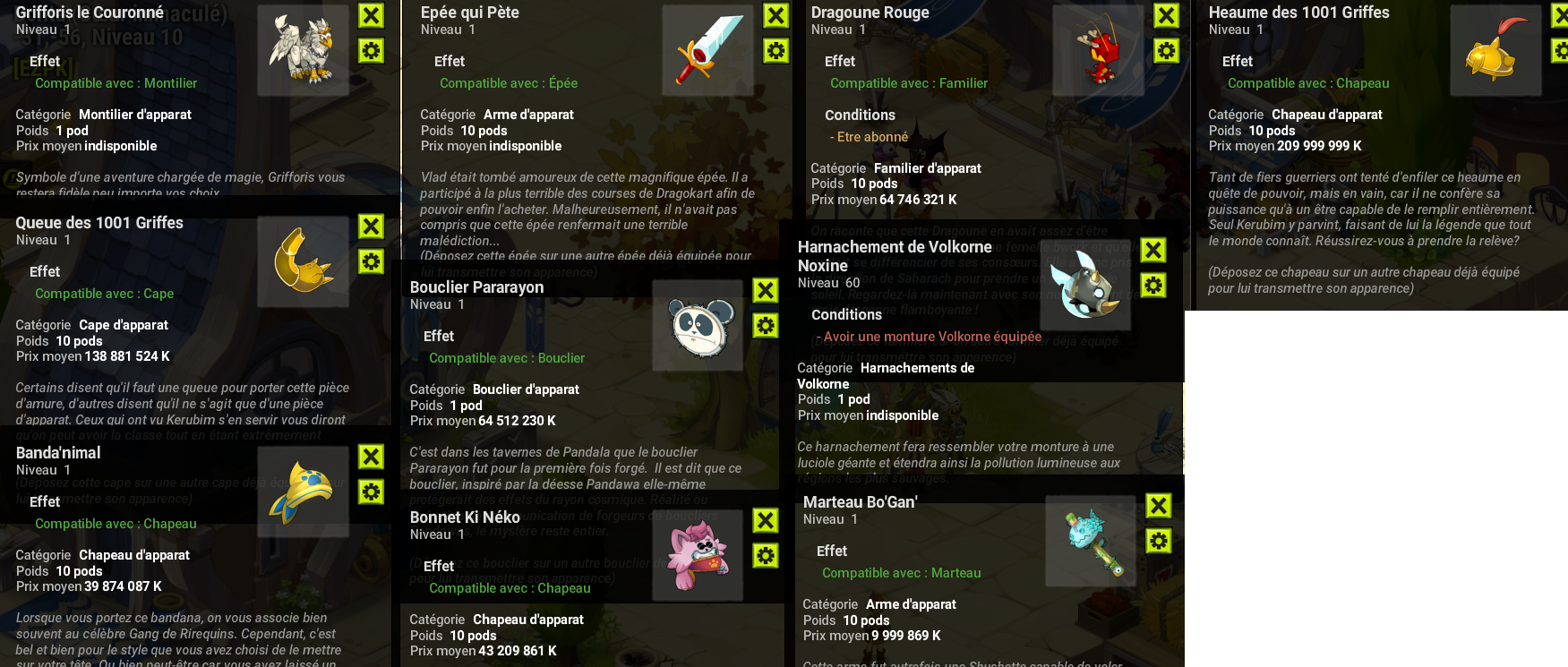Close the Epée qui Pète tooltip
Image resolution: width=1568 pixels, height=667 pixels.
click(x=775, y=15)
